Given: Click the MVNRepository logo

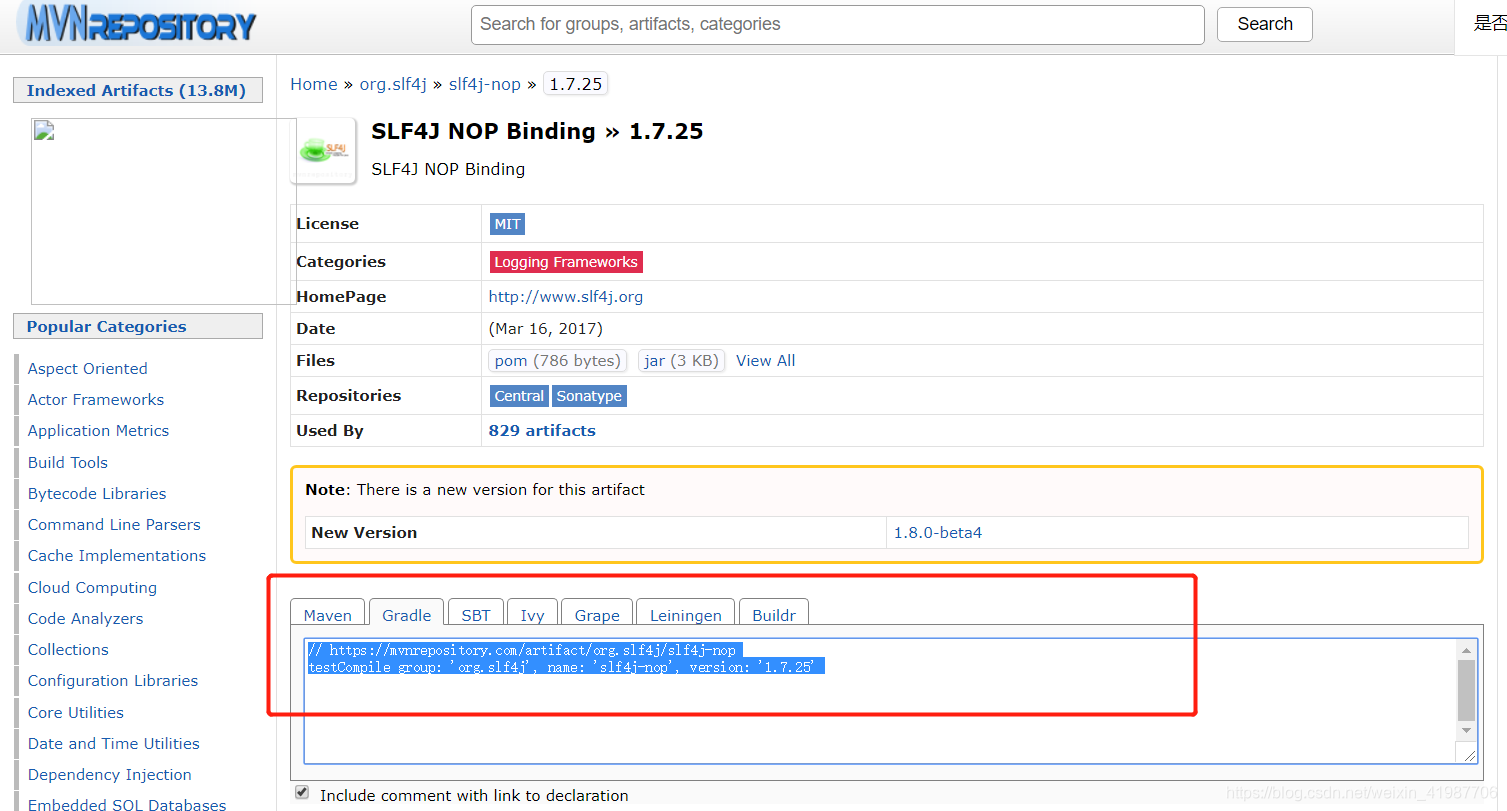Looking at the screenshot, I should (138, 24).
